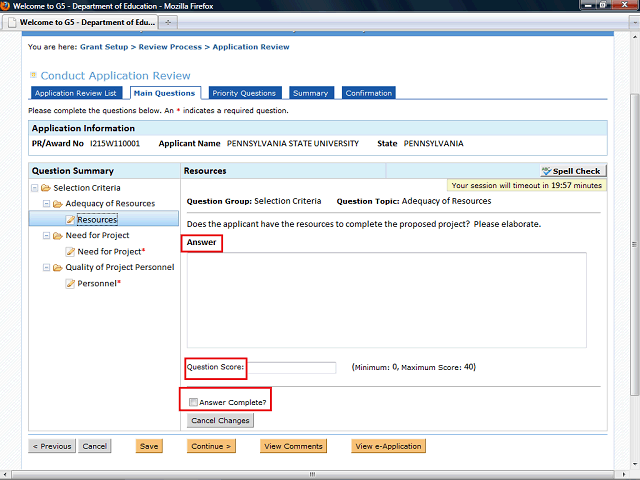This screenshot has width=640, height=480.
Task: Click the Need for Project pencil icon
Action: pos(70,252)
